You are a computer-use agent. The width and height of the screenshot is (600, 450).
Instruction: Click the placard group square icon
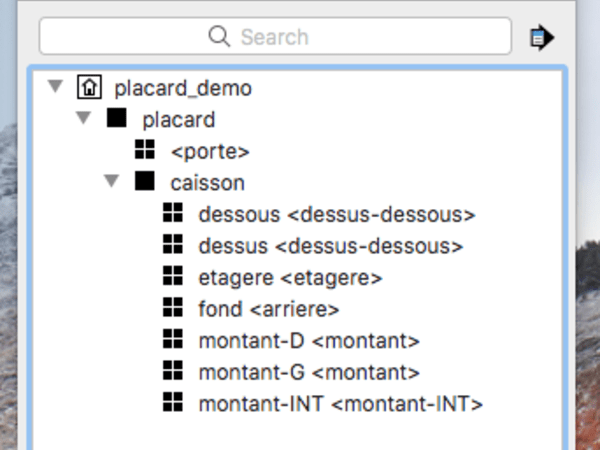point(117,119)
